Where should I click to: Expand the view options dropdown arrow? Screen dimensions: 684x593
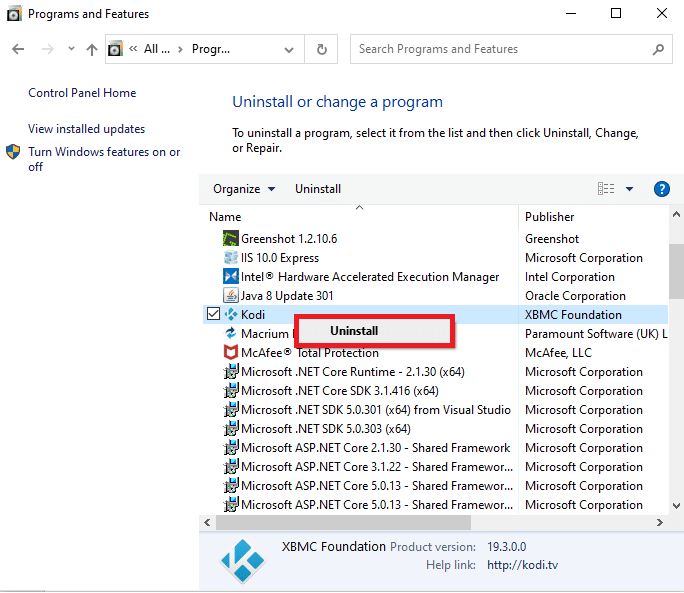click(x=630, y=189)
